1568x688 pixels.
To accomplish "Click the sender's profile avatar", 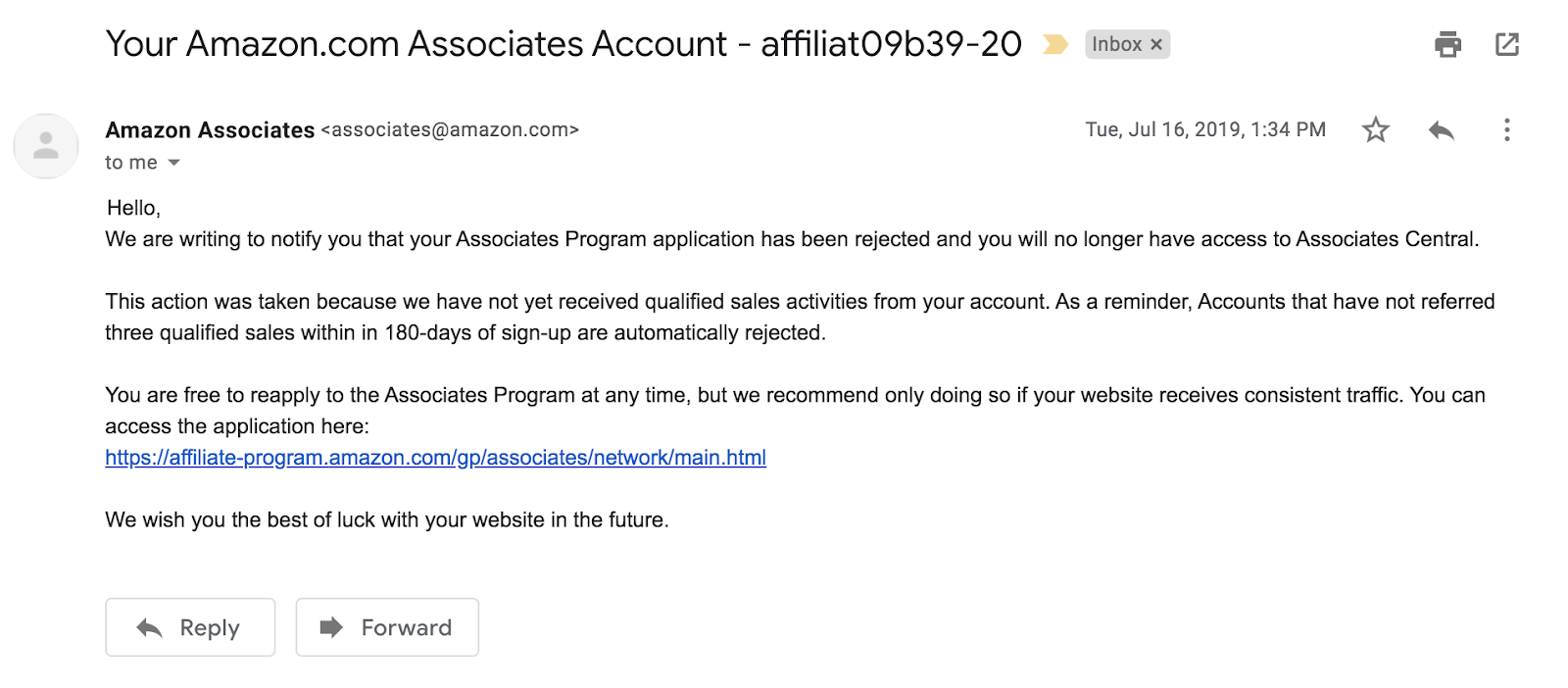I will [x=46, y=146].
